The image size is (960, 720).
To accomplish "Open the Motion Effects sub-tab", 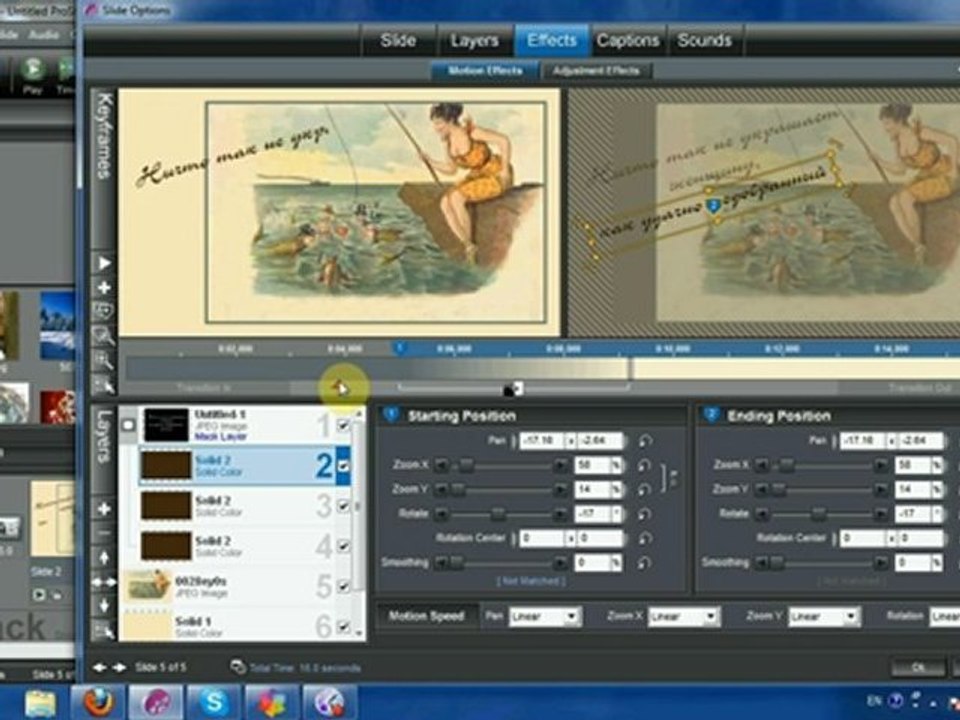I will click(x=485, y=71).
